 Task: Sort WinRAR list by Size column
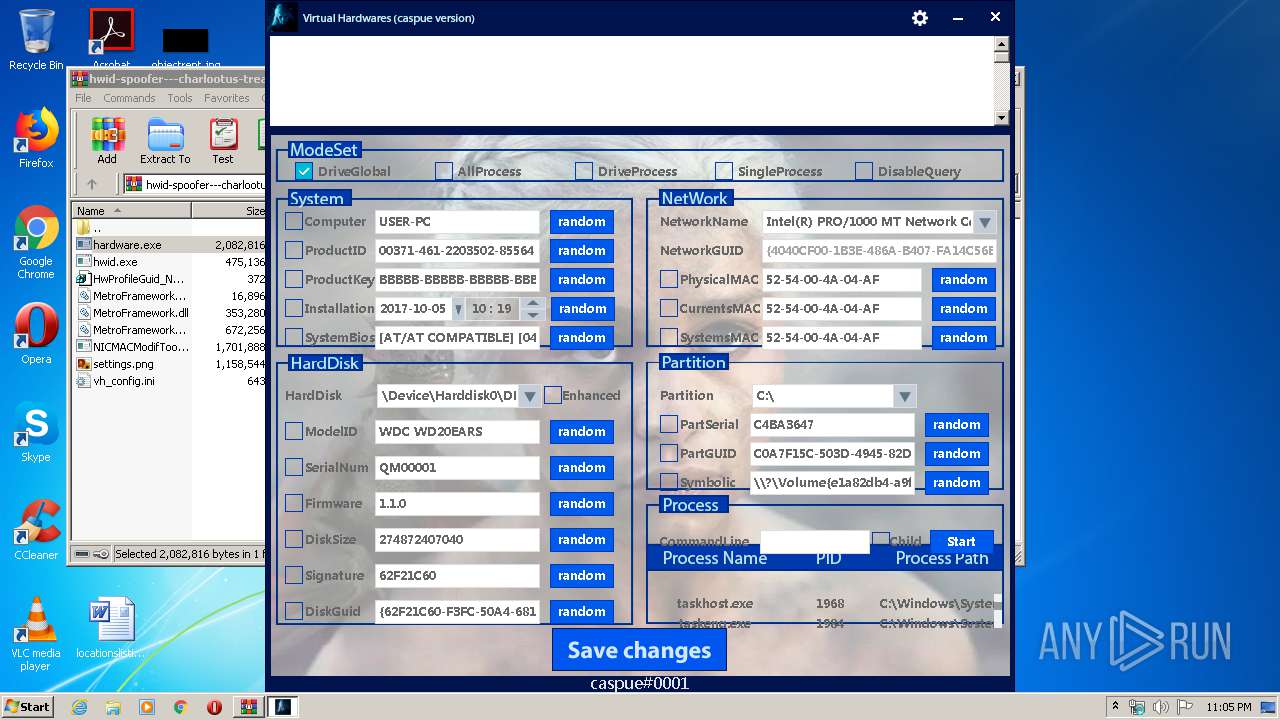229,211
